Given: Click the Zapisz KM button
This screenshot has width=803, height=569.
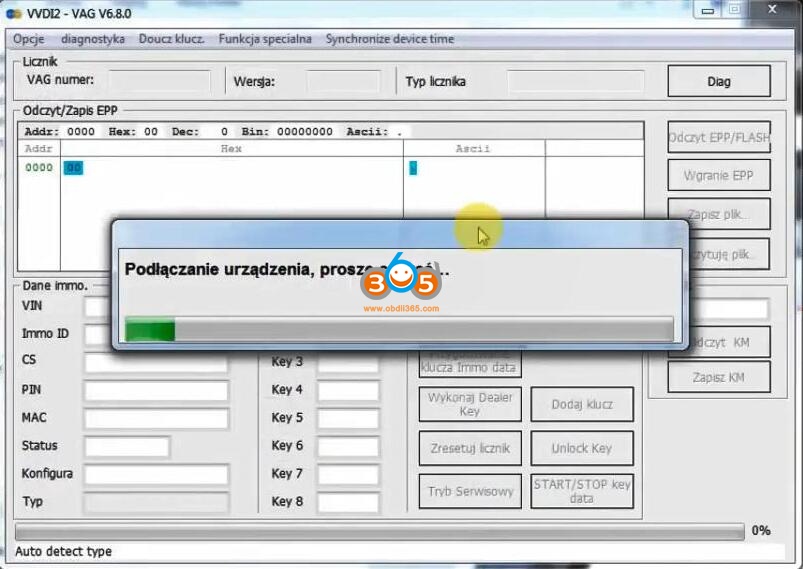Looking at the screenshot, I should pos(719,377).
